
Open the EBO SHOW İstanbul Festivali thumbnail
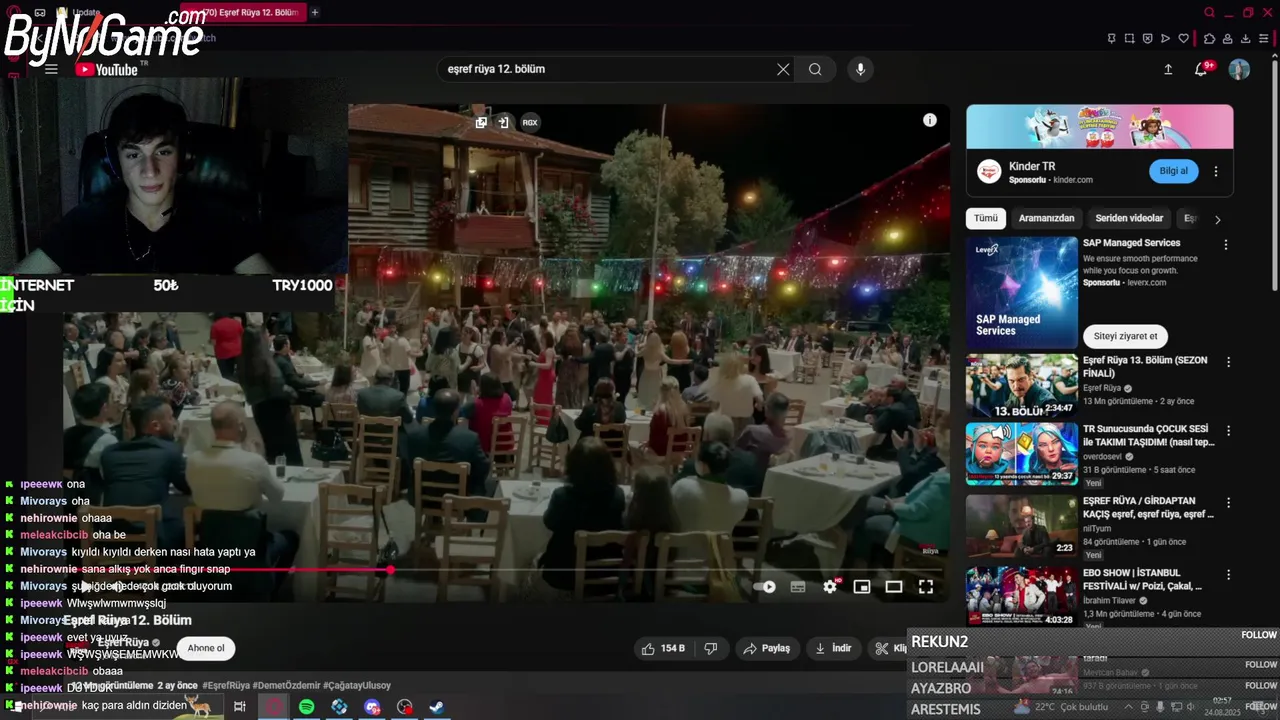[x=1021, y=597]
